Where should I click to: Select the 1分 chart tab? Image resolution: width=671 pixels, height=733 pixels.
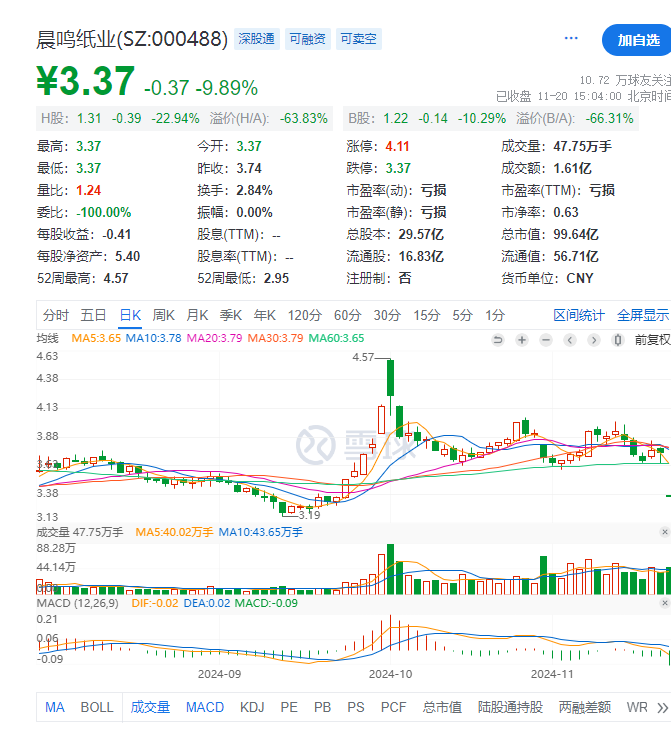(495, 316)
